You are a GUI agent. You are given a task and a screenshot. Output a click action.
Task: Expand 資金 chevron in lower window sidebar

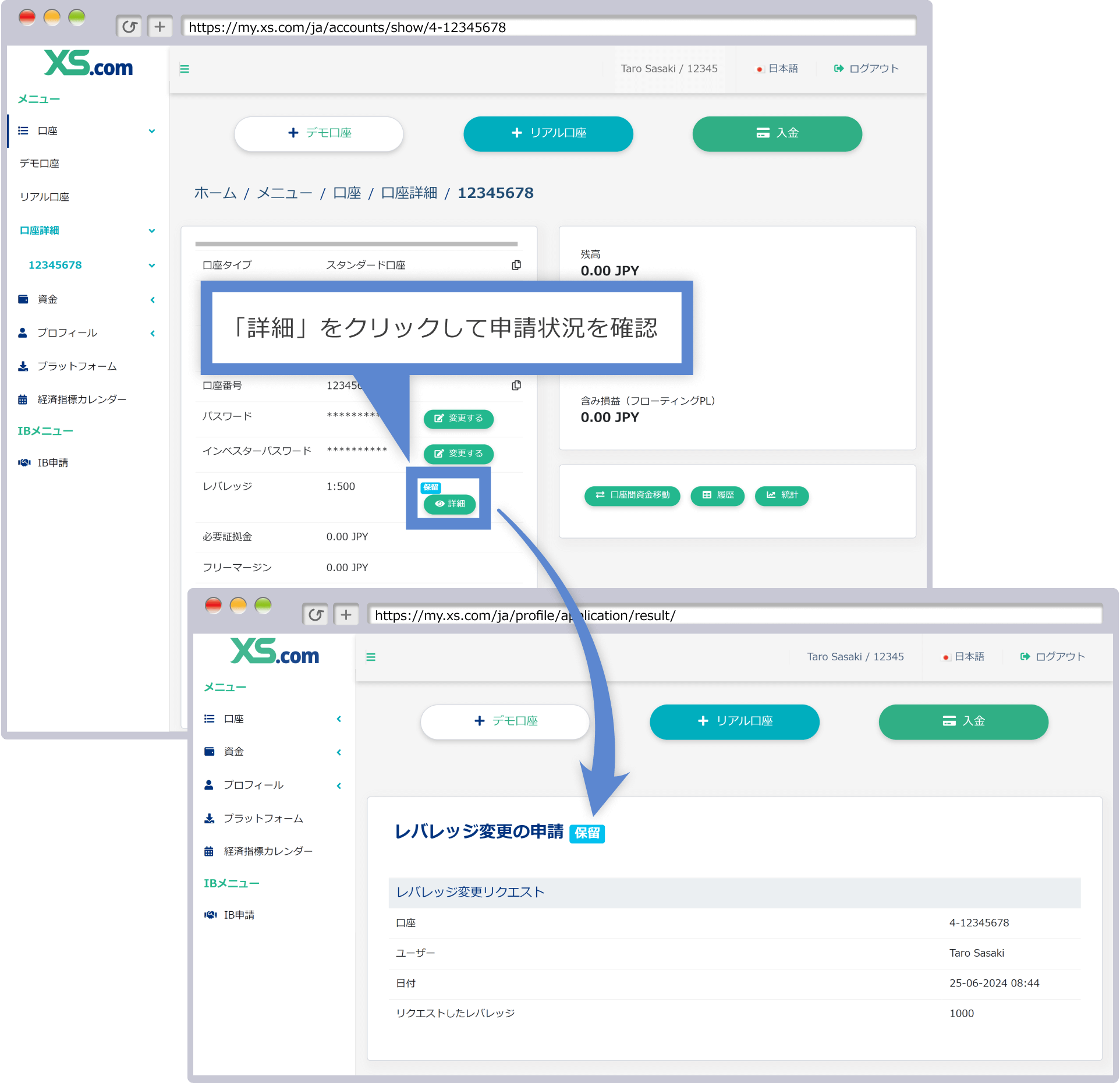[339, 752]
